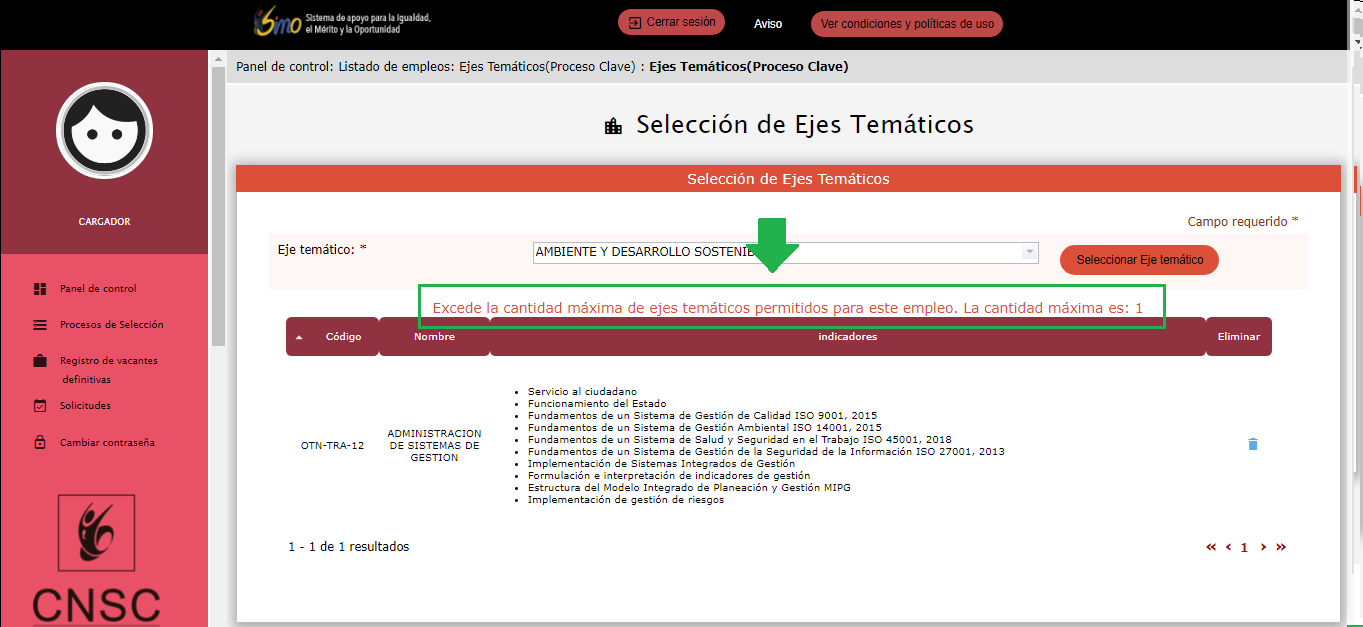
Task: Open the Eje temático dropdown list
Action: coord(1029,253)
